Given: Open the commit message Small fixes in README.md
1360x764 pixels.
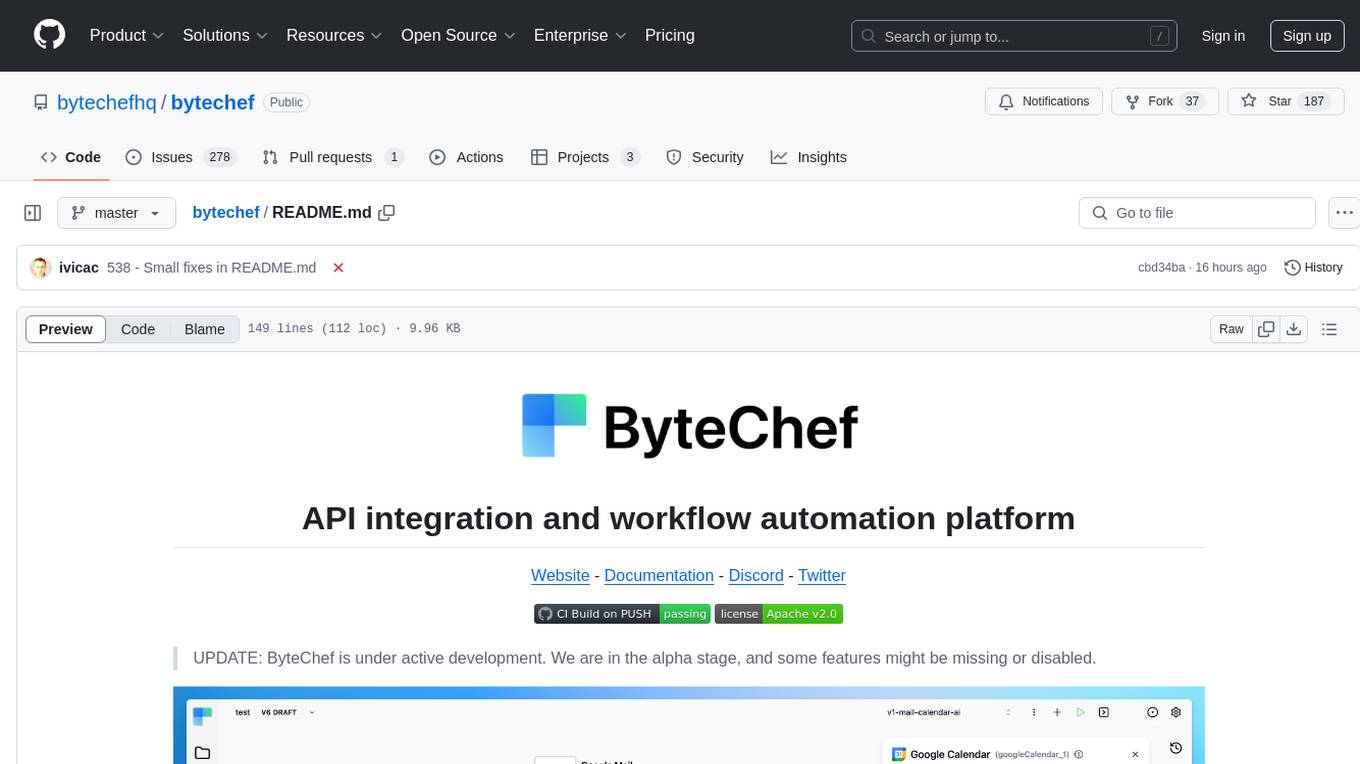Looking at the screenshot, I should point(211,268).
